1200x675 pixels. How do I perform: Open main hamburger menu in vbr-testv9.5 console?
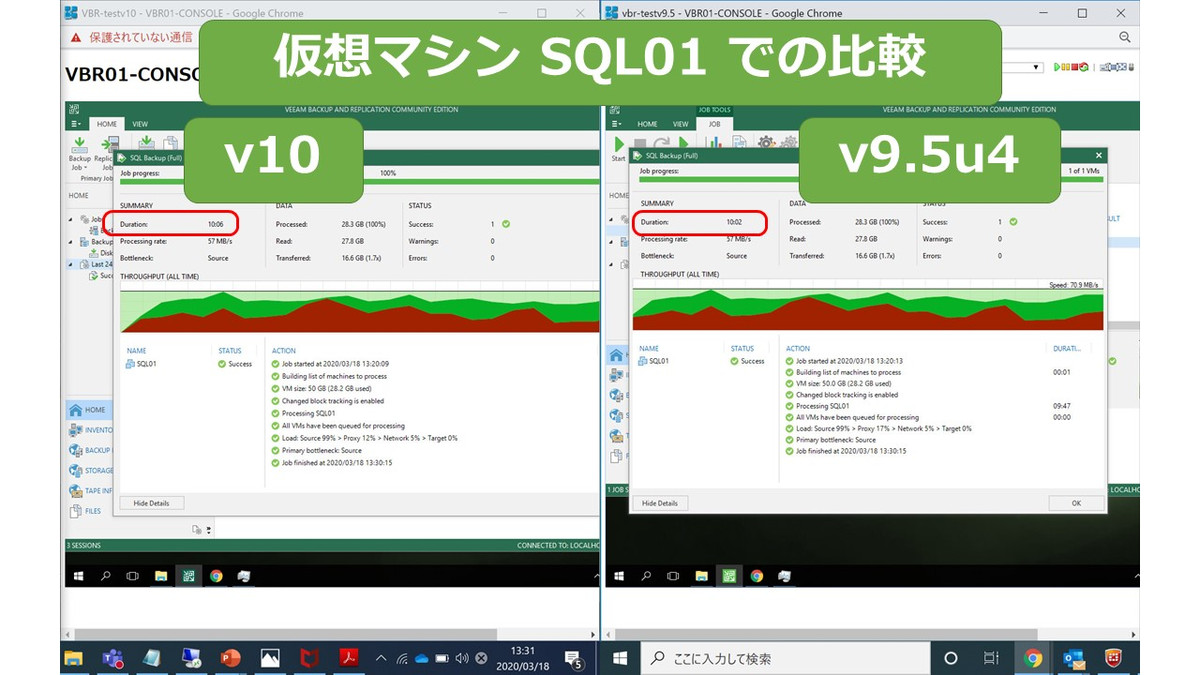click(x=615, y=124)
